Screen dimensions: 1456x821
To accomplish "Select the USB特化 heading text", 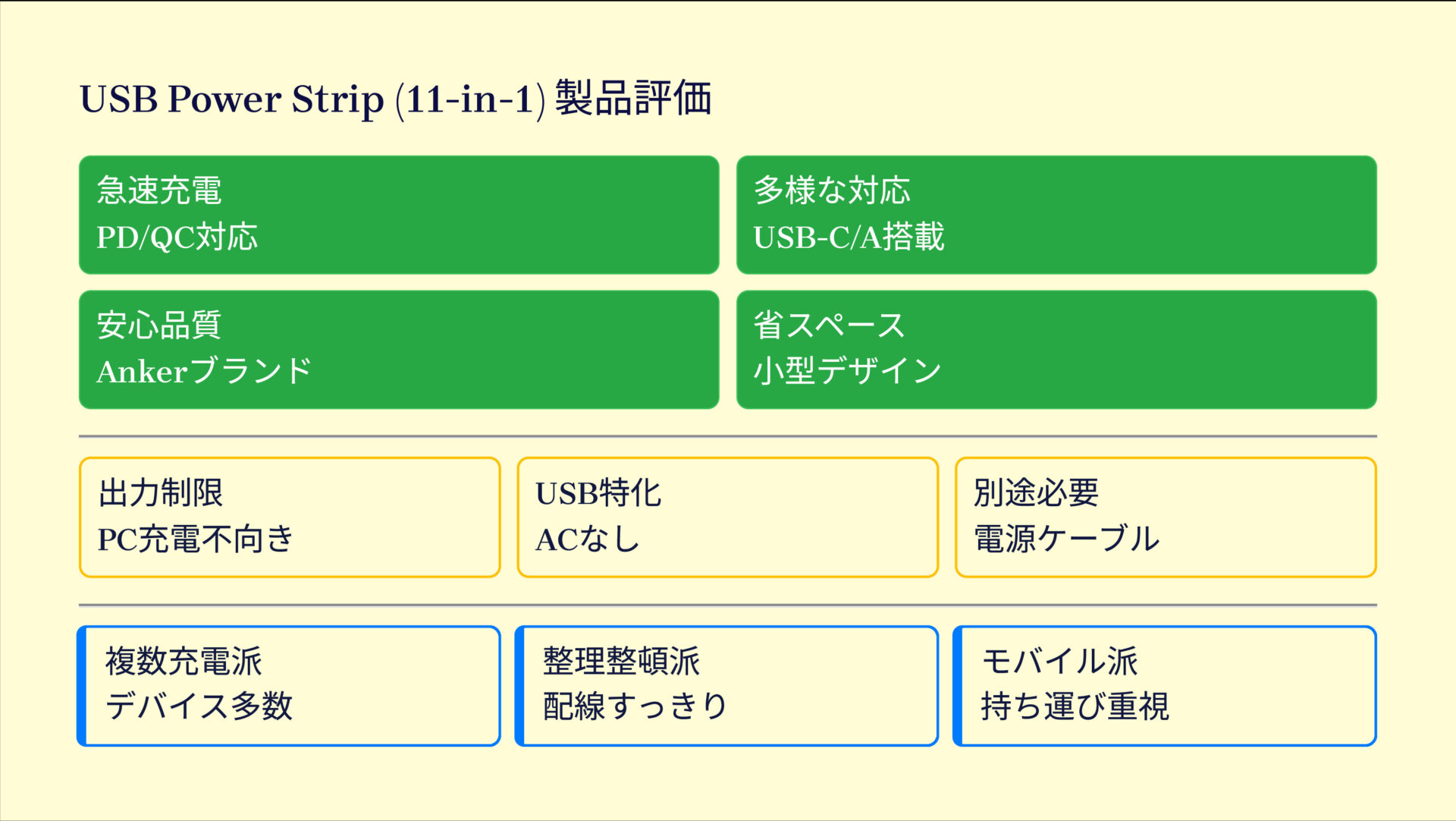I will [x=598, y=493].
